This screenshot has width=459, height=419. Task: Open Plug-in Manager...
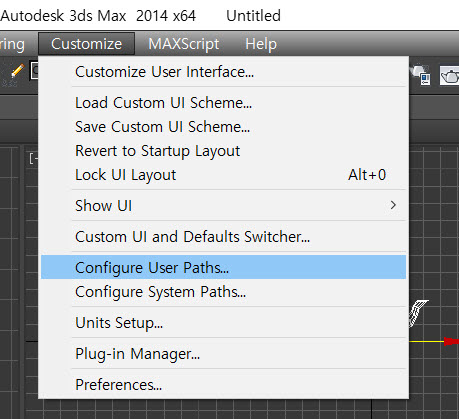tap(223, 353)
